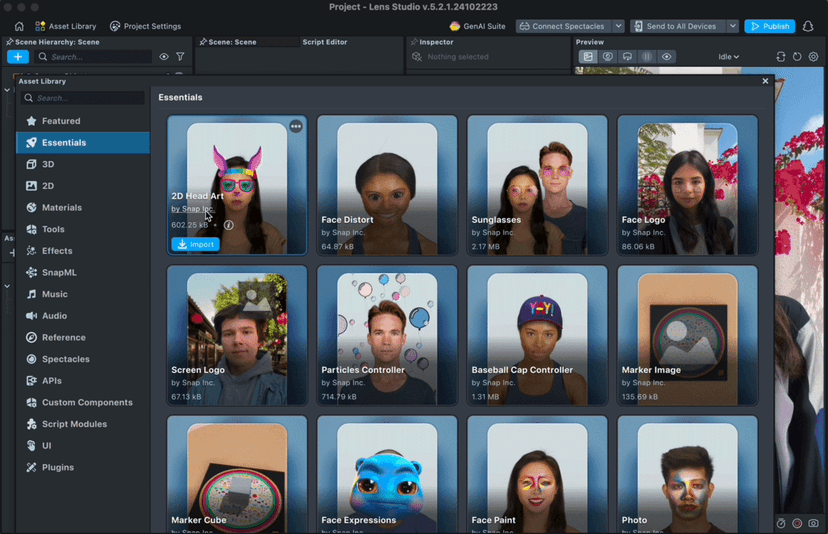Open the Idle dropdown in Preview
The width and height of the screenshot is (828, 534).
729,57
